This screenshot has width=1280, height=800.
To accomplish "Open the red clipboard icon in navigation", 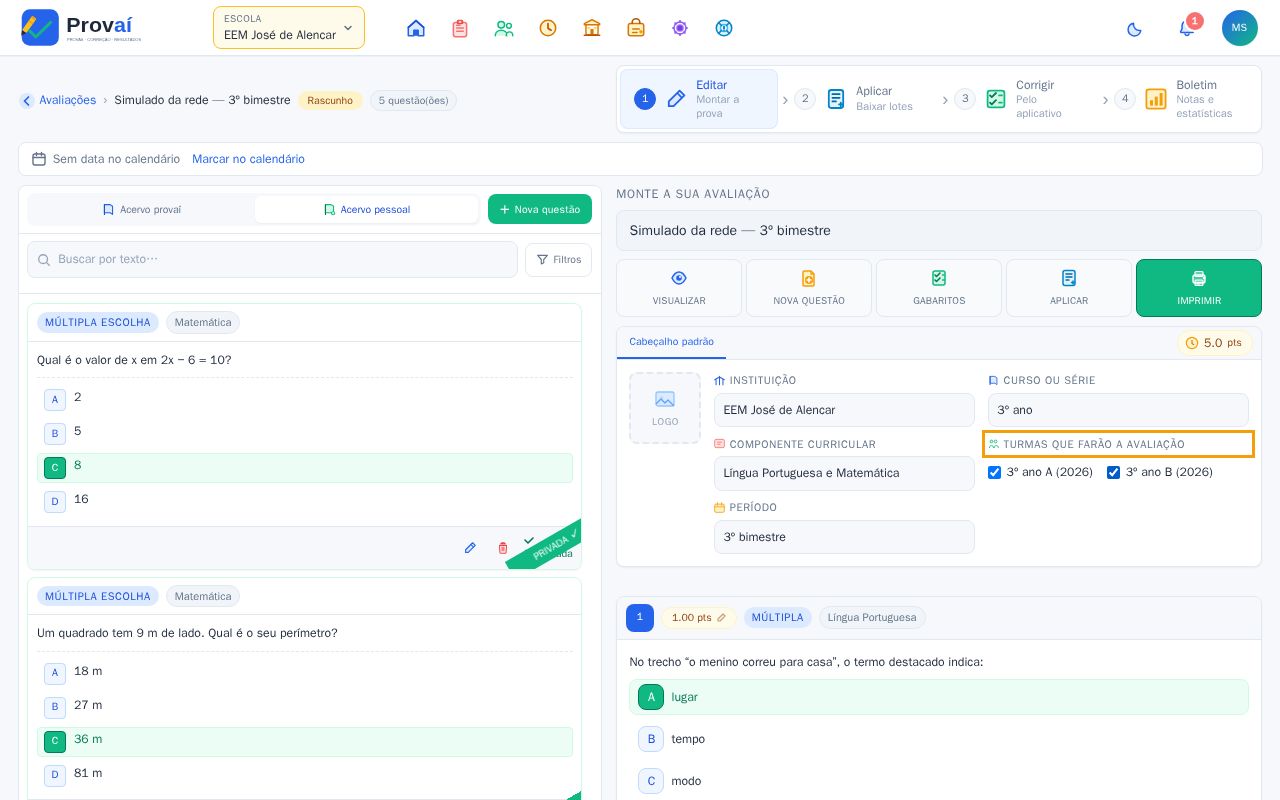I will coord(460,28).
